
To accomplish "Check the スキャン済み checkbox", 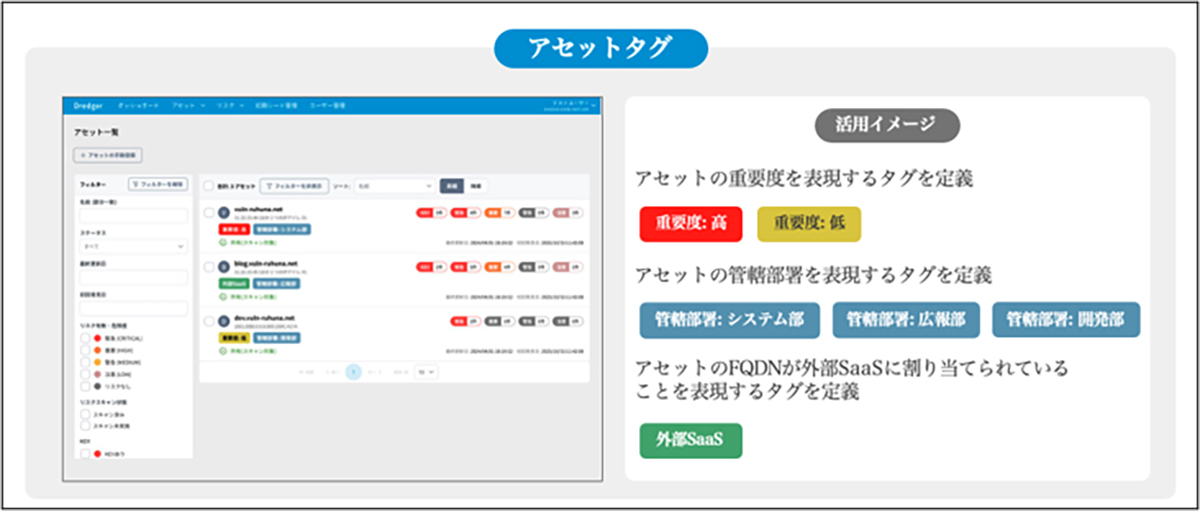I will pos(85,414).
